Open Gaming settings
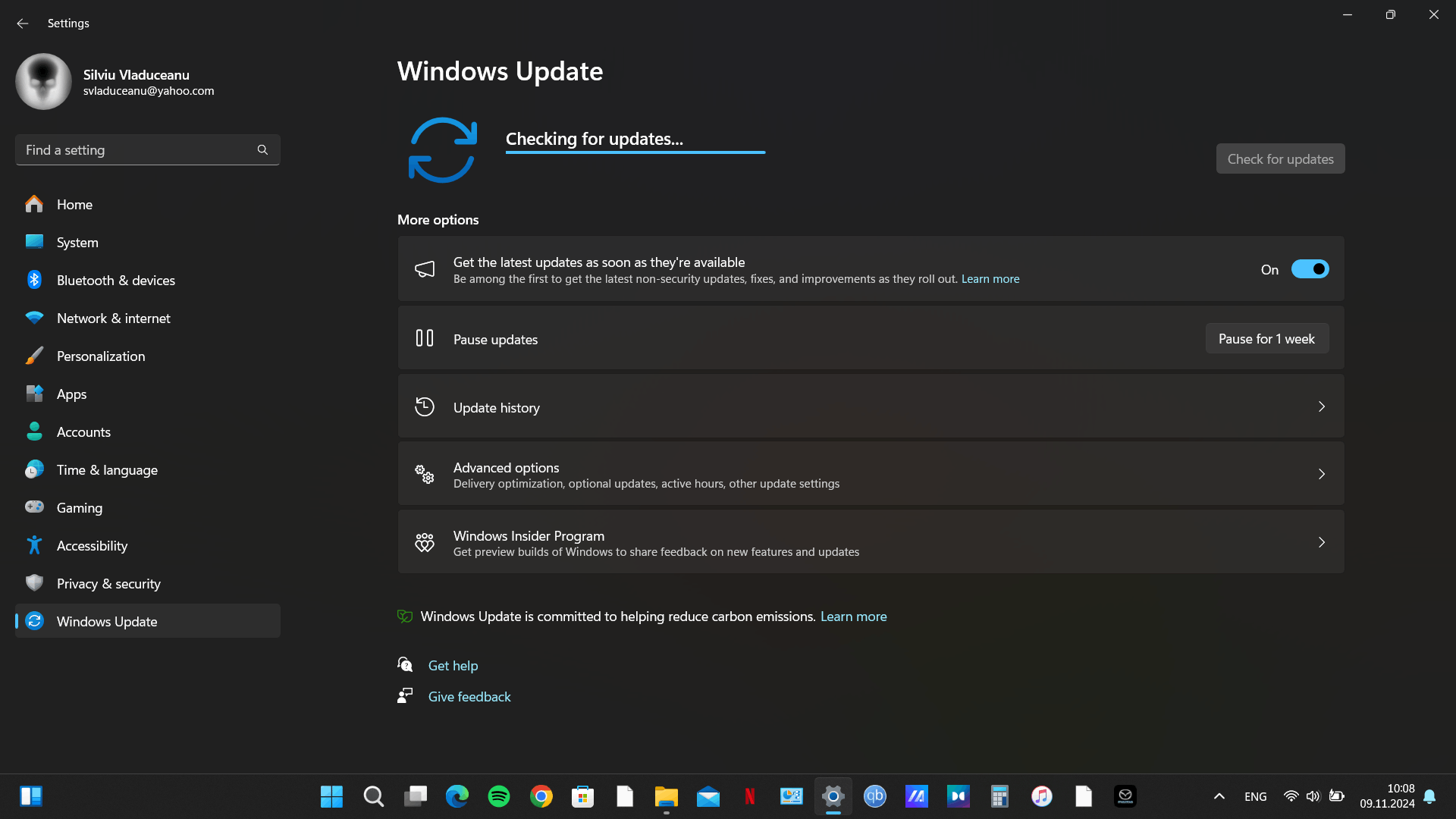The width and height of the screenshot is (1456, 819). 148,507
